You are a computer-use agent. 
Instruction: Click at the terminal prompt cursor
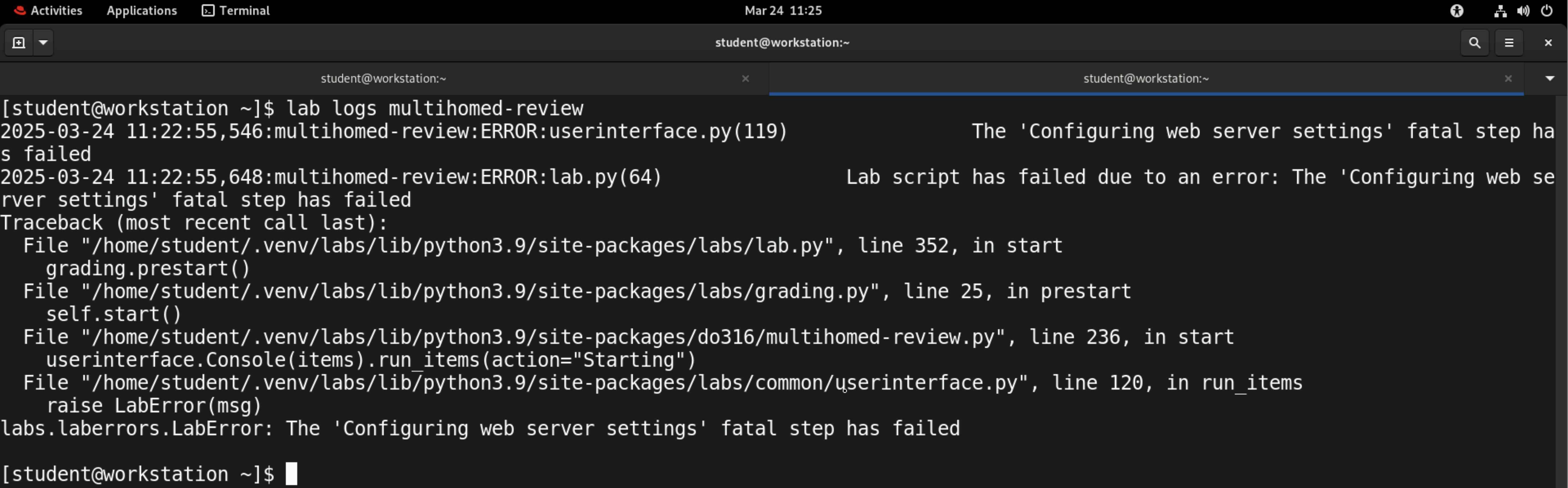[292, 474]
